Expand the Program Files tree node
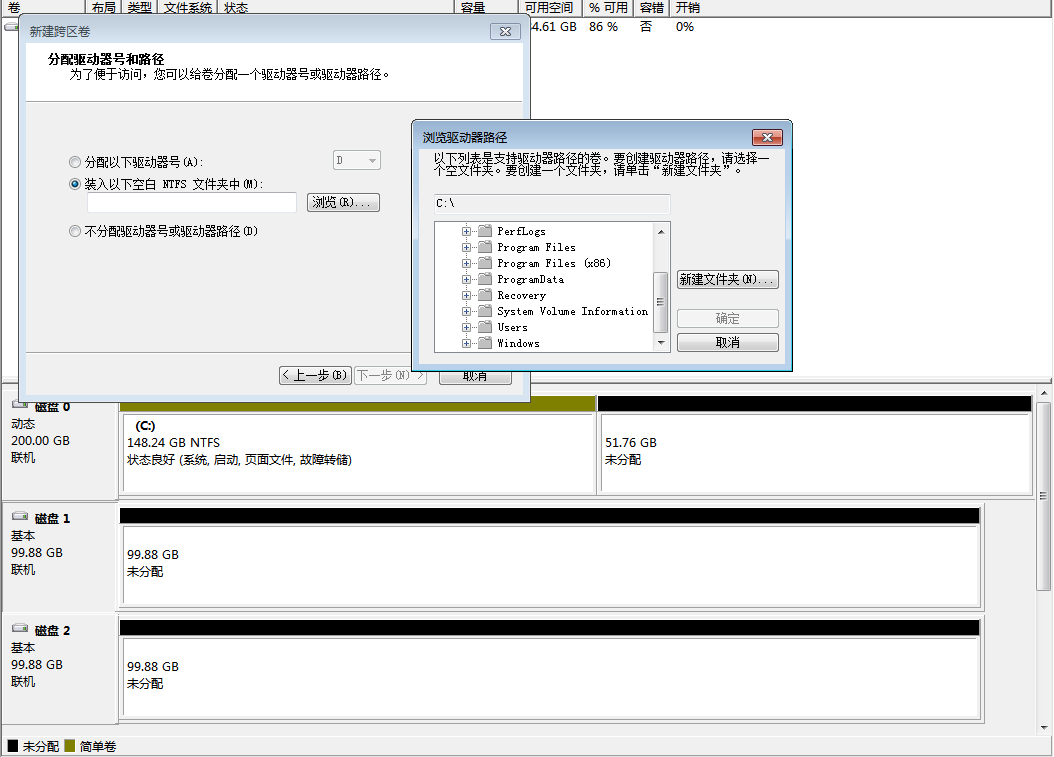The image size is (1054, 757). (x=466, y=247)
